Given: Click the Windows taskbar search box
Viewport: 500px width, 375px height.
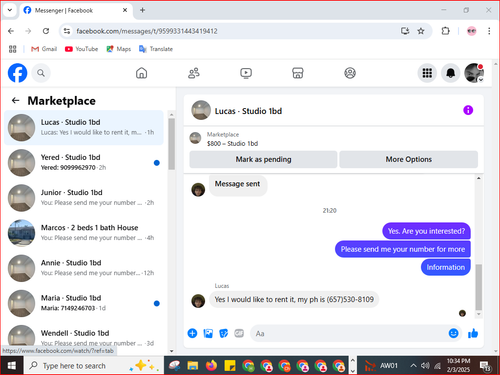Looking at the screenshot, I should (x=93, y=366).
